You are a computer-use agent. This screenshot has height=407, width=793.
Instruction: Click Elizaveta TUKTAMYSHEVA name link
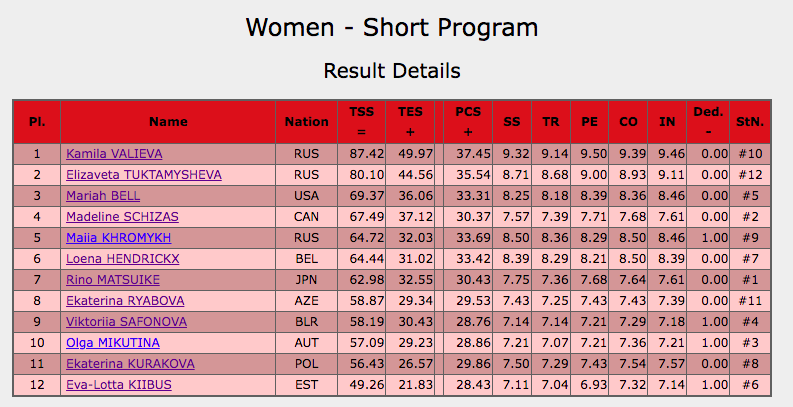click(x=144, y=175)
